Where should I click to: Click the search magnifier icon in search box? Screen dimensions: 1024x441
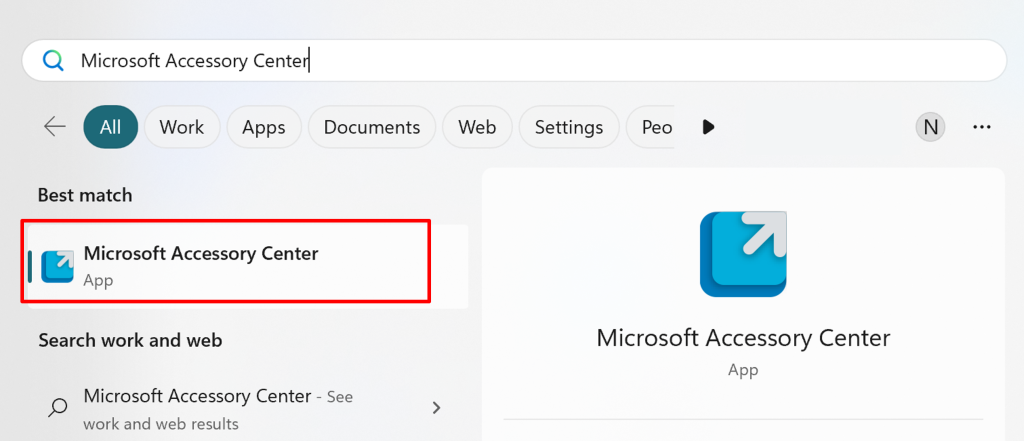[x=53, y=61]
